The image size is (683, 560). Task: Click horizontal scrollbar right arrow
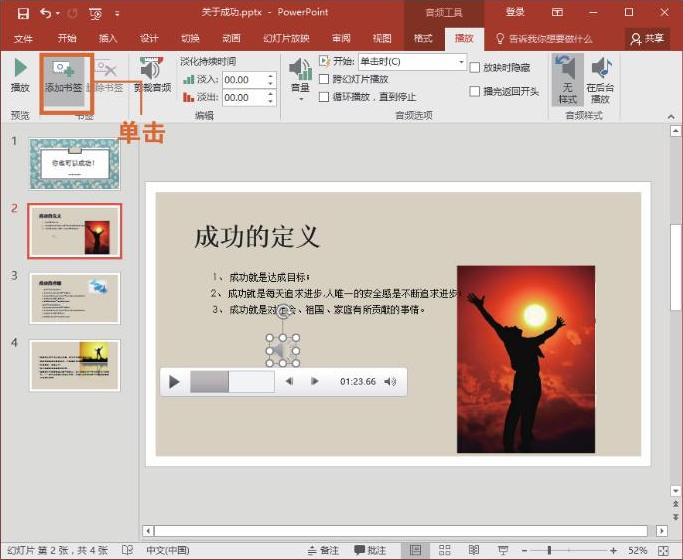[662, 531]
